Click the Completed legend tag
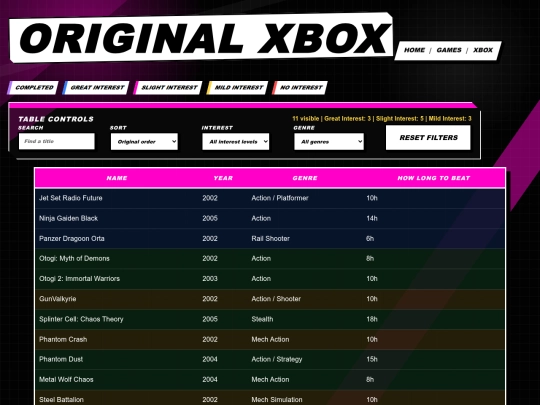Screen dimensions: 540x405 click(x=33, y=87)
